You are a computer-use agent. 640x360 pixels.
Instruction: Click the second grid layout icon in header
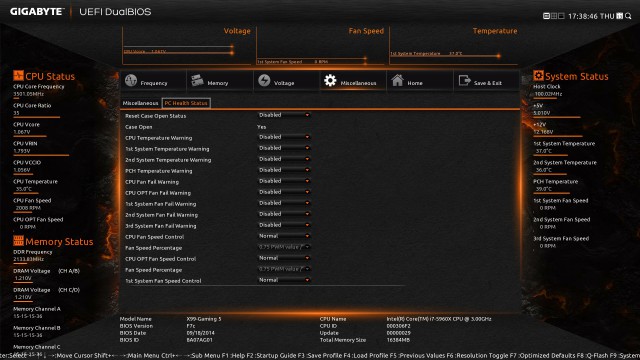point(554,16)
